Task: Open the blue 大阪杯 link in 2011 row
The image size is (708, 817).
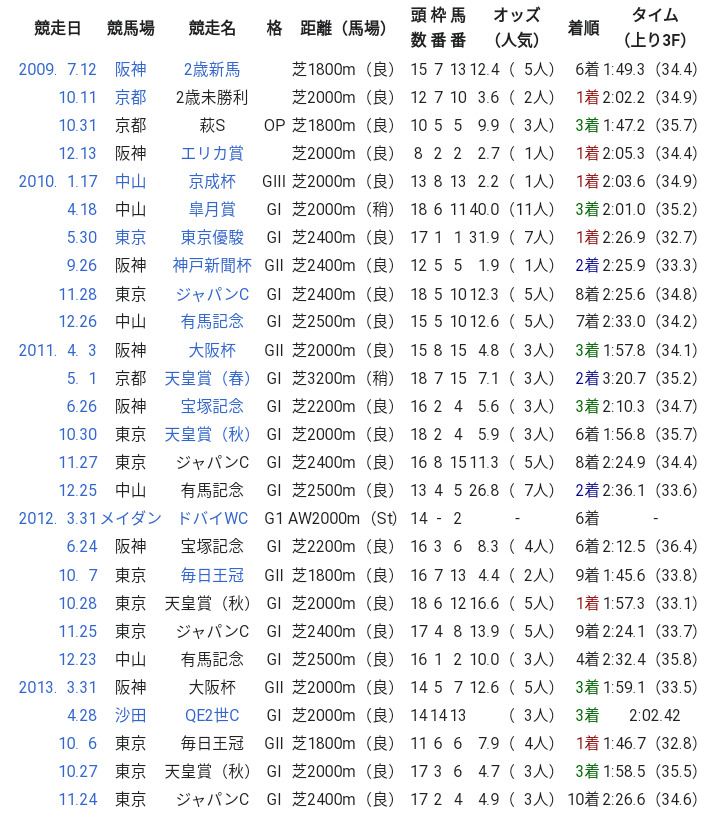Action: [212, 350]
